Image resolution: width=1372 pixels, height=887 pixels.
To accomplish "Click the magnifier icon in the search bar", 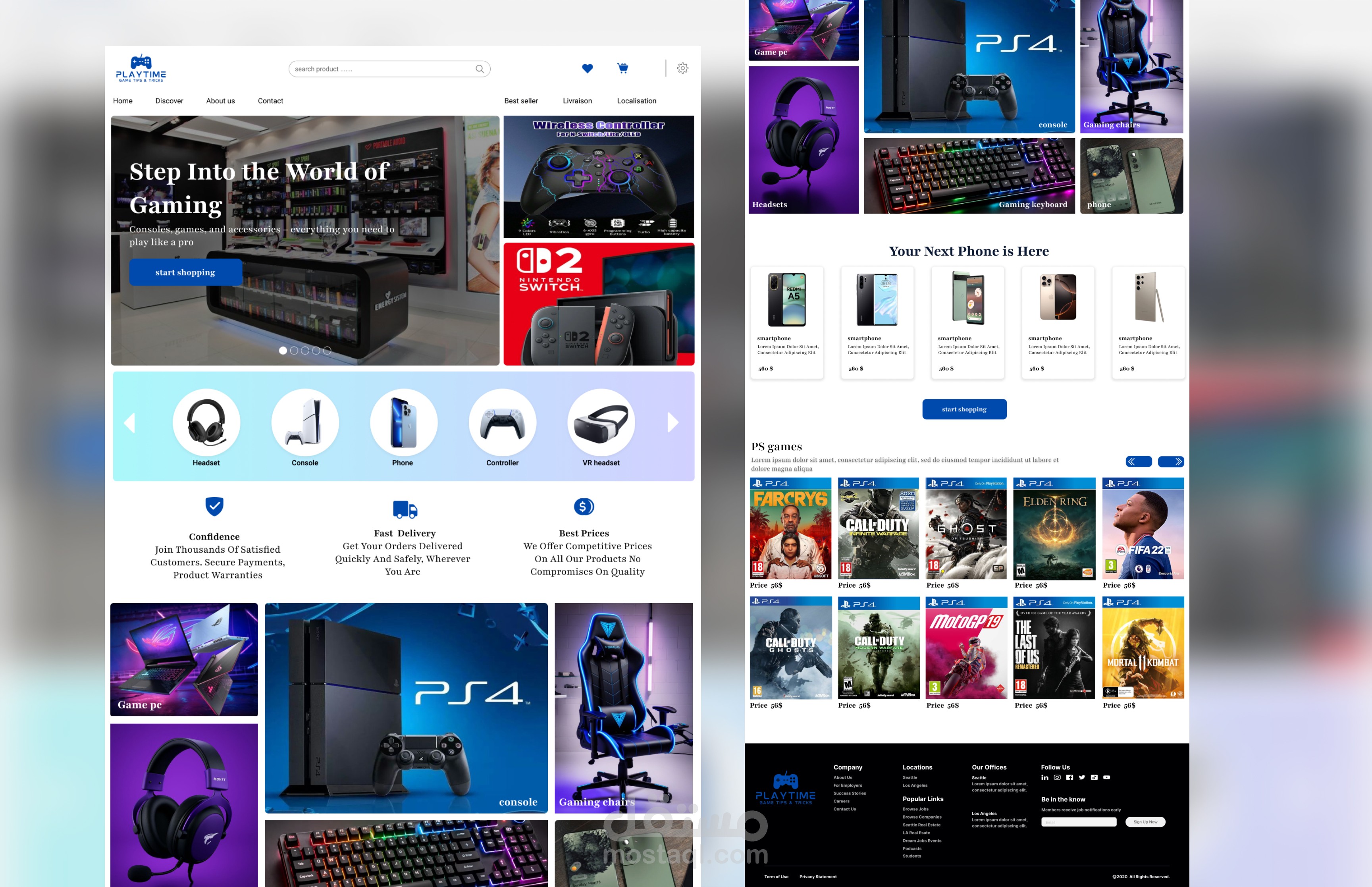I will pyautogui.click(x=480, y=69).
